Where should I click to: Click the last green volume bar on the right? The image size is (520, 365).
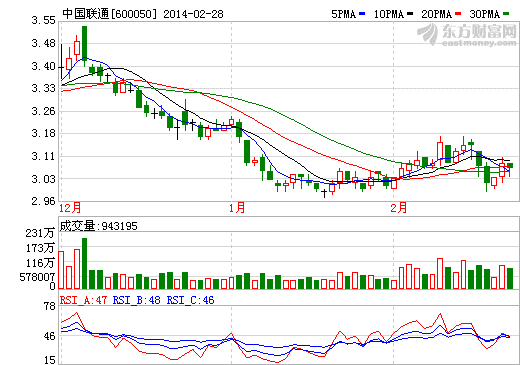point(510,278)
